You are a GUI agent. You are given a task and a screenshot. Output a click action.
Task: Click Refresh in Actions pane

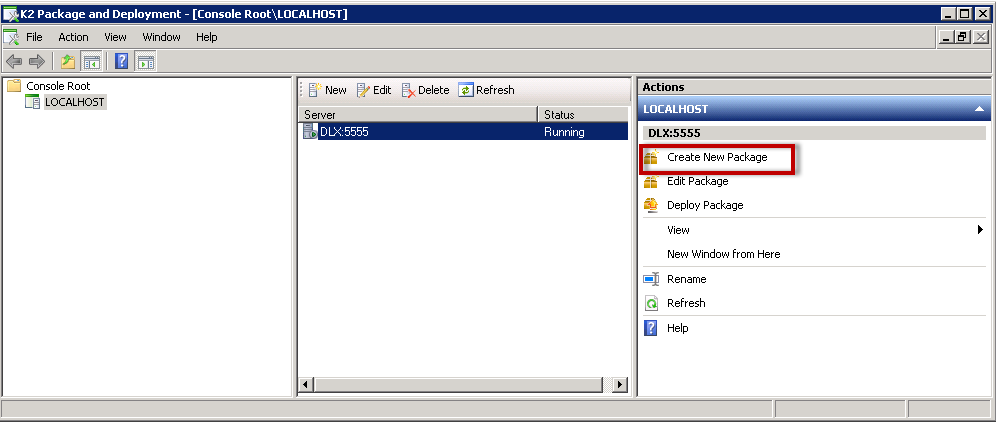[x=686, y=303]
